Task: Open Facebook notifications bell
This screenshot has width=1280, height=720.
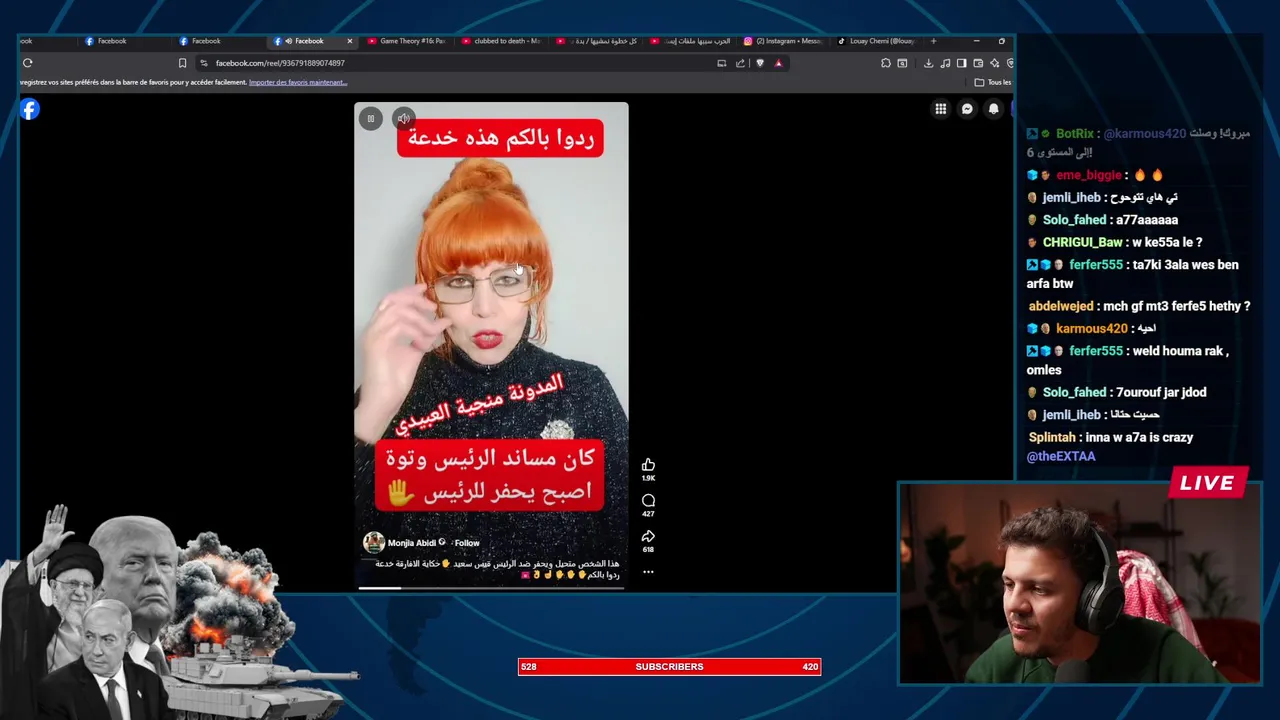Action: tap(993, 109)
